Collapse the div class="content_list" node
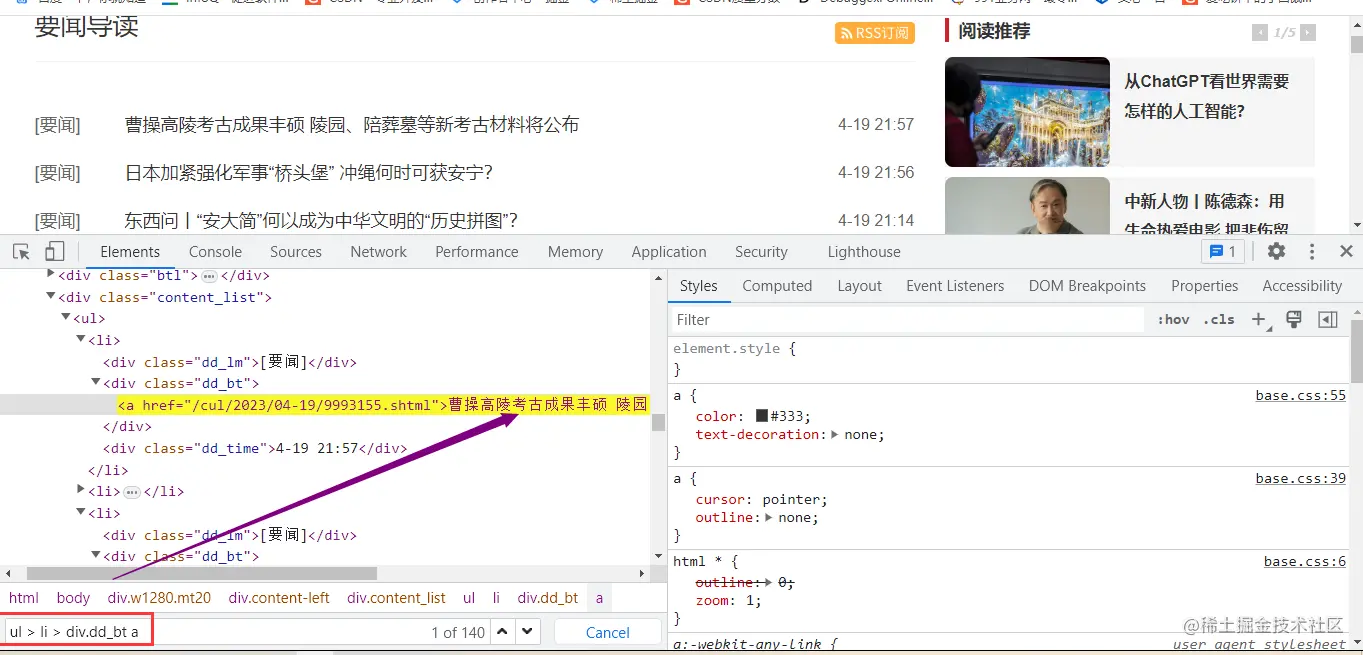Viewport: 1363px width, 655px height. point(51,297)
